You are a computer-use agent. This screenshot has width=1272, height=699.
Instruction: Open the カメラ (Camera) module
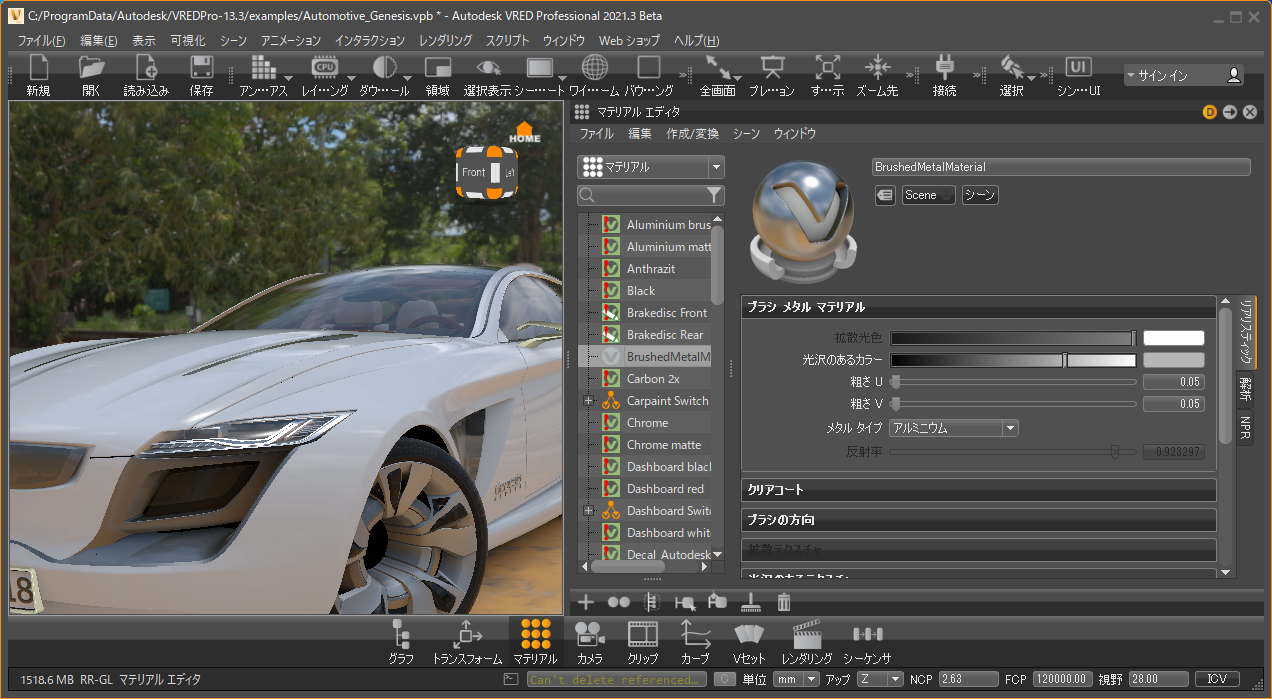pos(589,642)
